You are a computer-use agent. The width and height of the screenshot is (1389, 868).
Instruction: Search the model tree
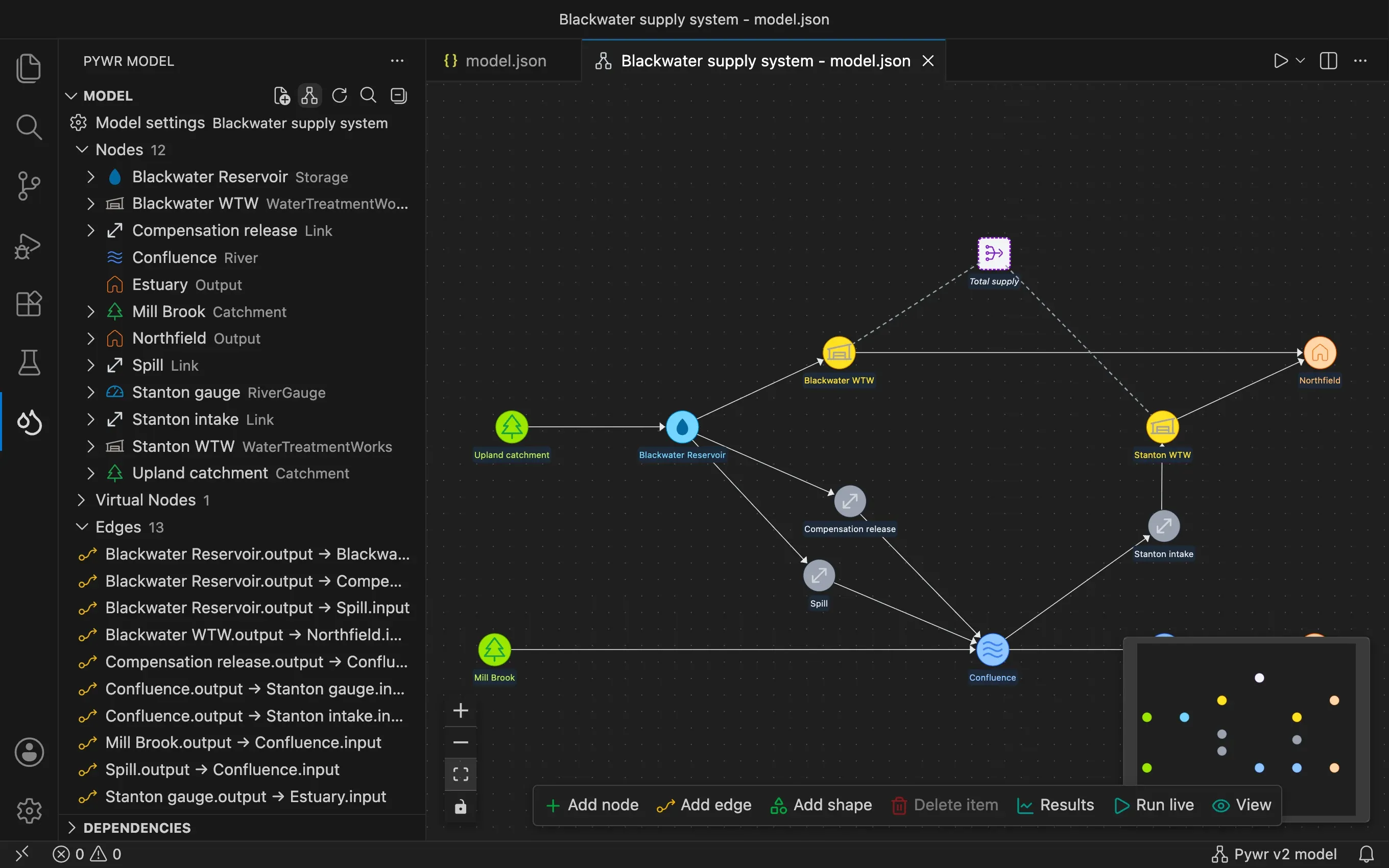[x=368, y=95]
